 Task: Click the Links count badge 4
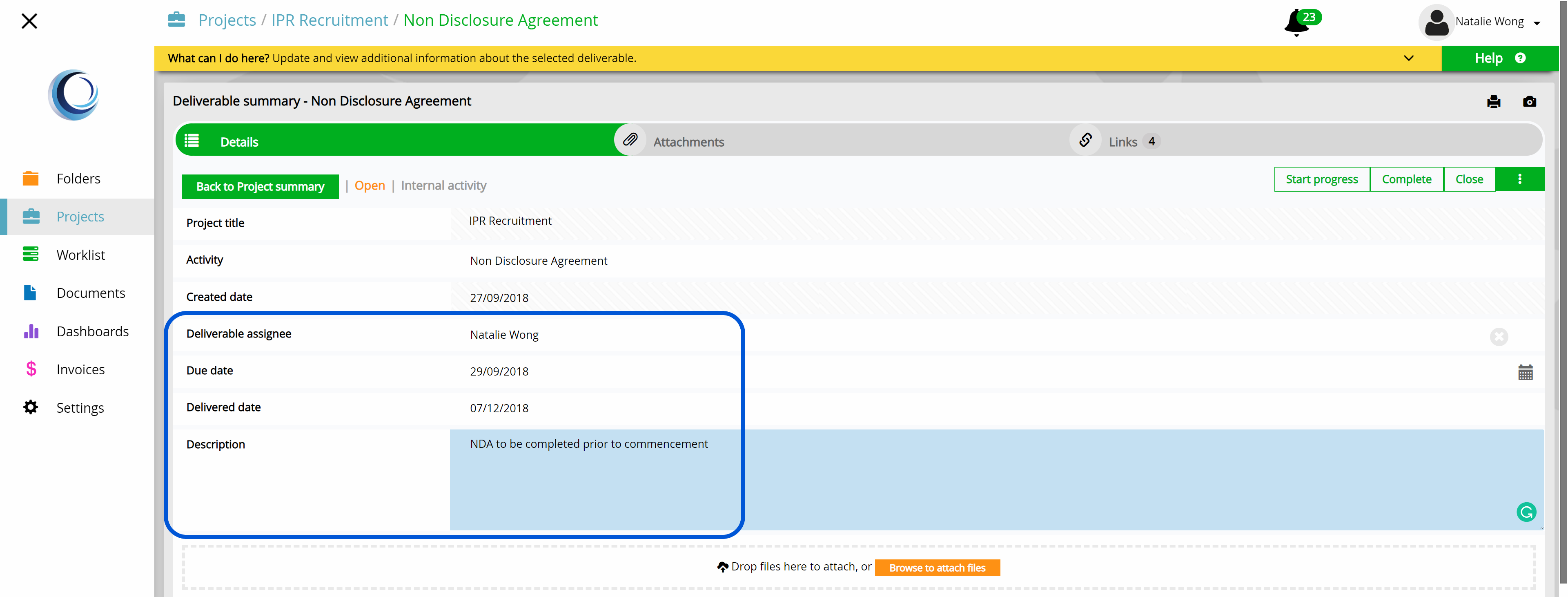pyautogui.click(x=1151, y=141)
